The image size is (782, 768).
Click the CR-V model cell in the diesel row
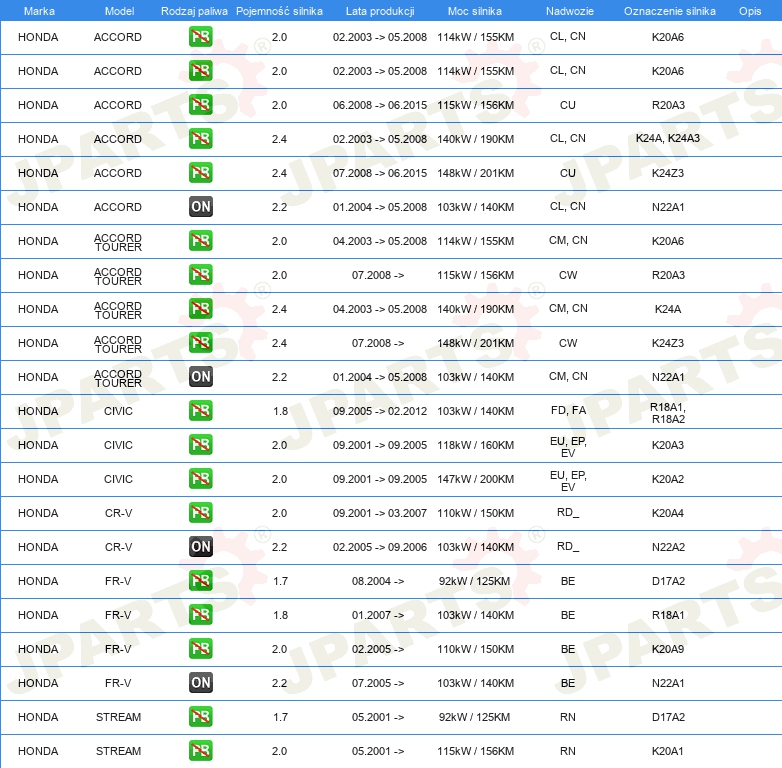(x=118, y=547)
